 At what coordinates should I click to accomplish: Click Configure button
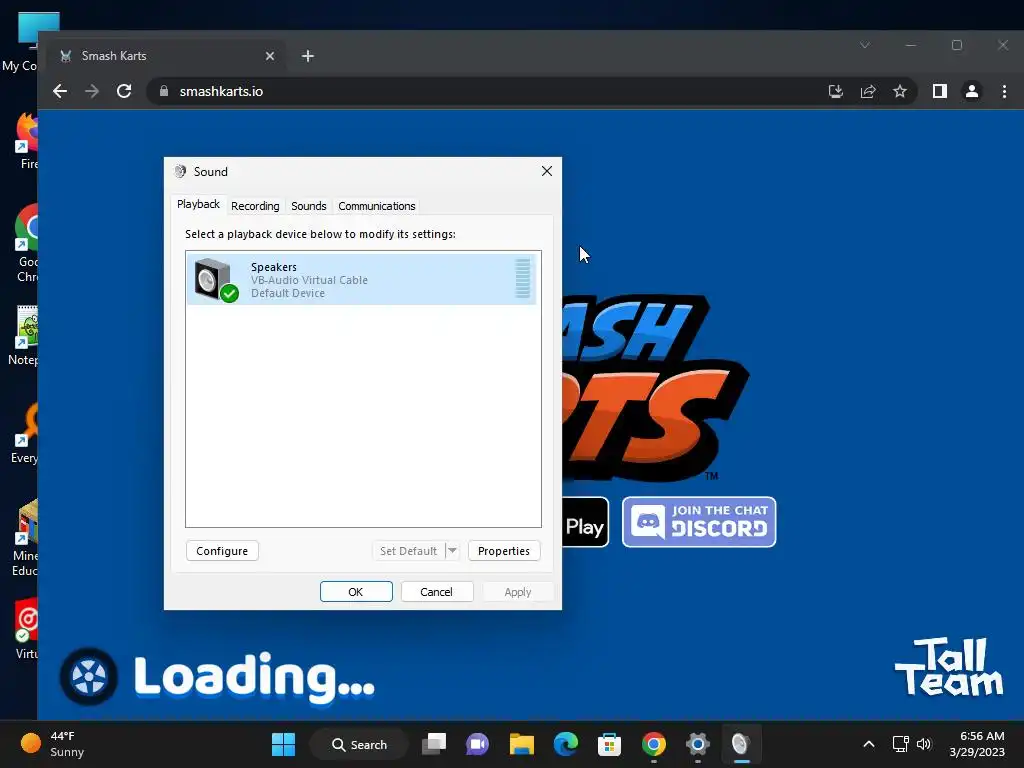tap(222, 551)
